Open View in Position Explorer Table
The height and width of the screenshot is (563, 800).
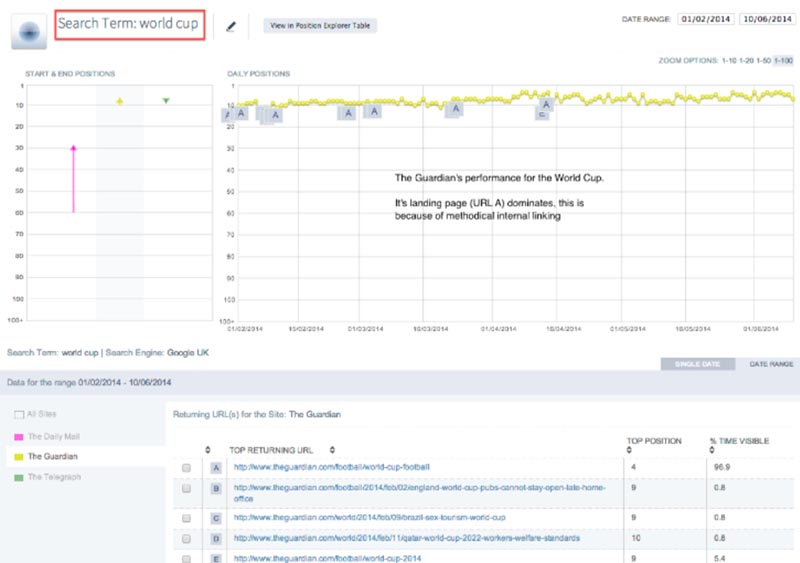pyautogui.click(x=320, y=26)
